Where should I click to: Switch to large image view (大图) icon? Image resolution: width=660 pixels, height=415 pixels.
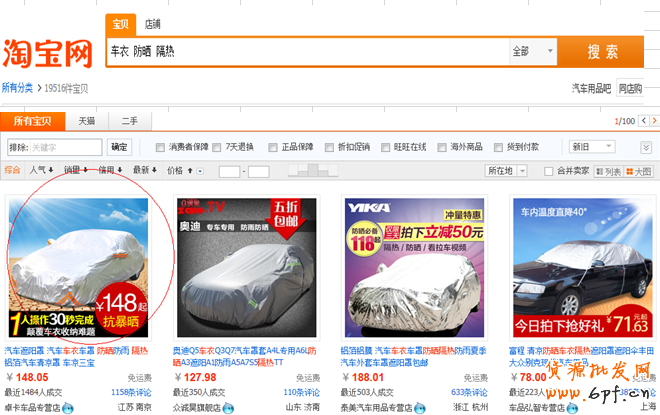coord(639,171)
